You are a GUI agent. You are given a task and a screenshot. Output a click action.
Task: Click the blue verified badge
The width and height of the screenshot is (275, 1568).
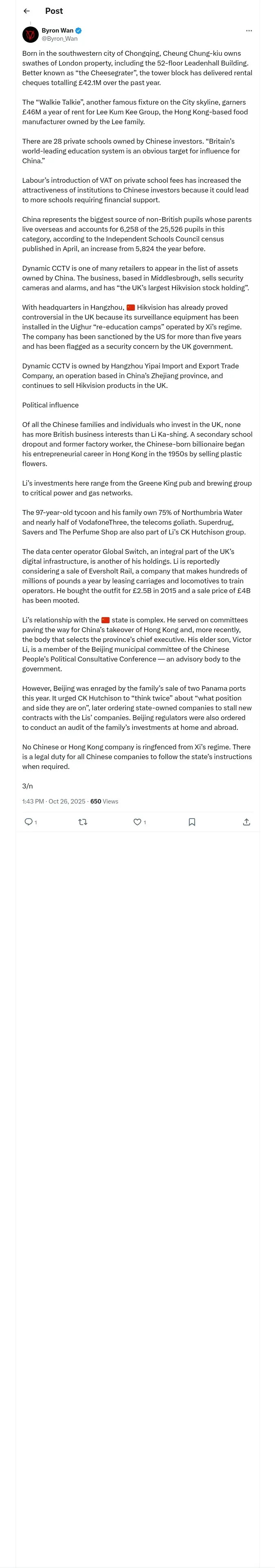tap(79, 31)
